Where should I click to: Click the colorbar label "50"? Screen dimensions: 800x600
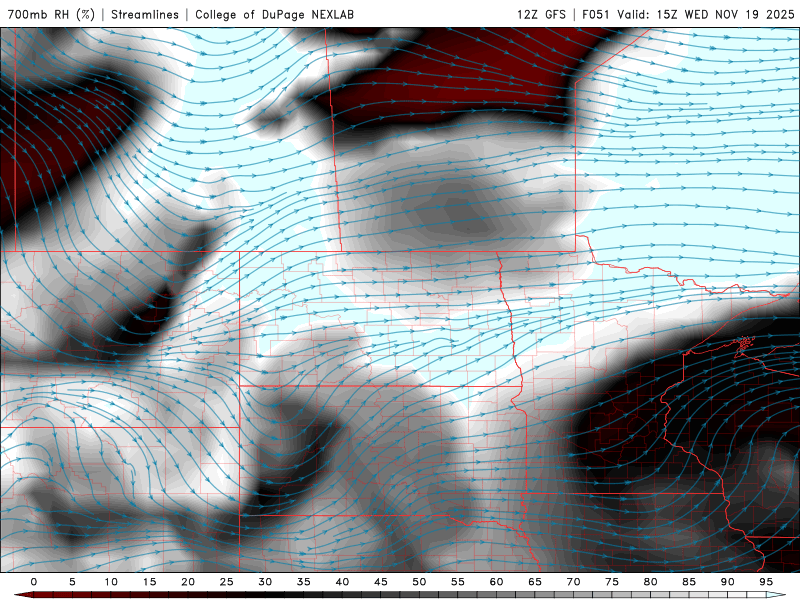coord(419,582)
